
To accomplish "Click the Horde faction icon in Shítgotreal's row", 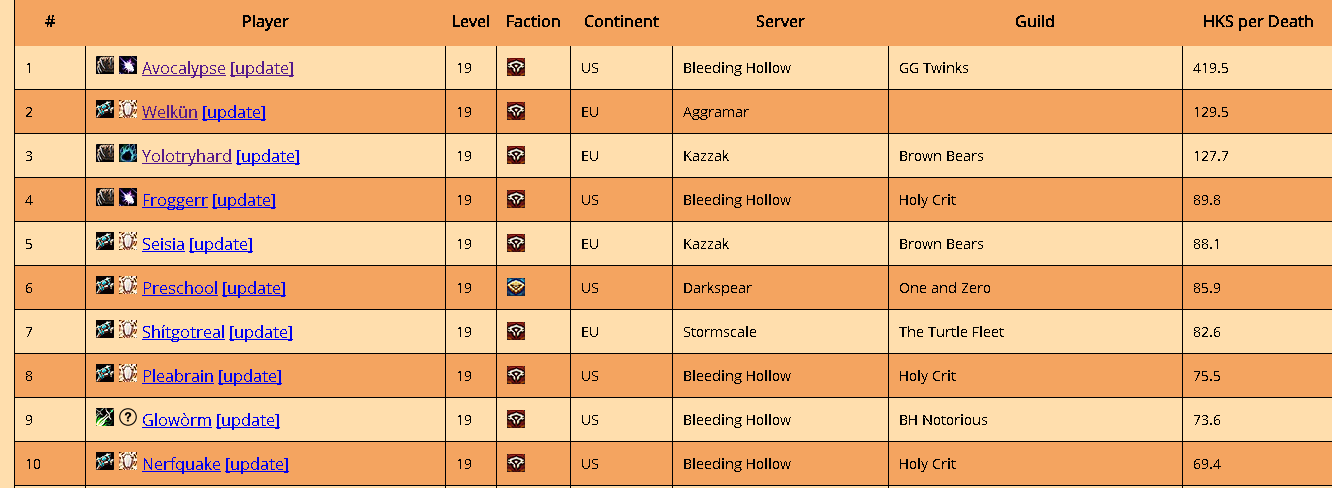I will coord(516,332).
